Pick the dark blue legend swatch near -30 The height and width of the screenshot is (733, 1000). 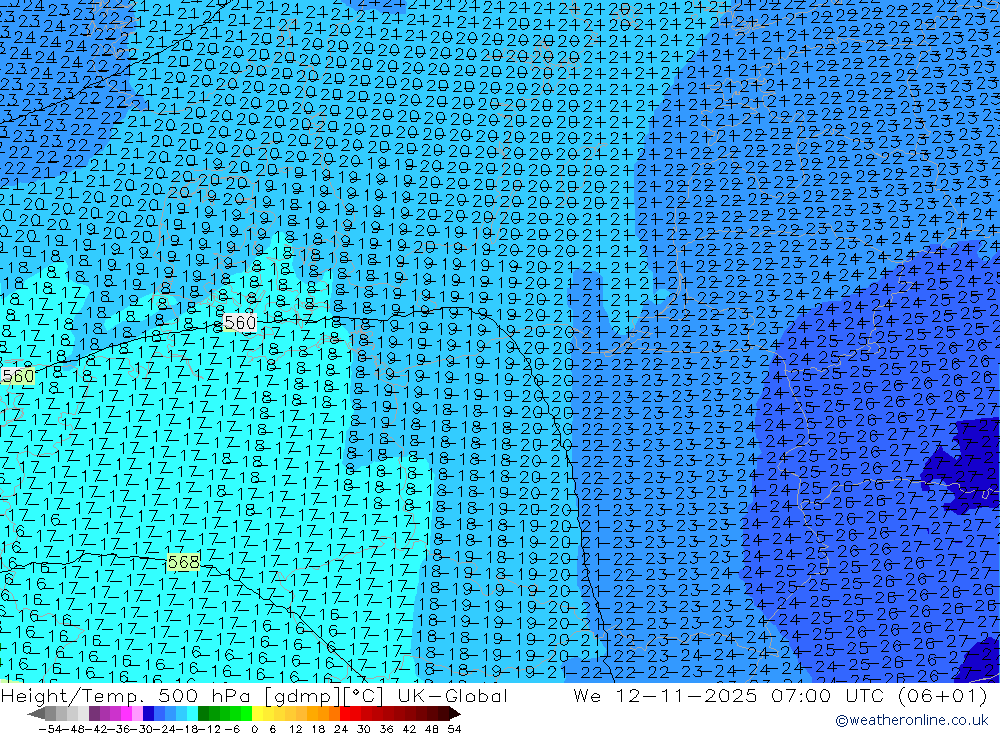(x=148, y=714)
